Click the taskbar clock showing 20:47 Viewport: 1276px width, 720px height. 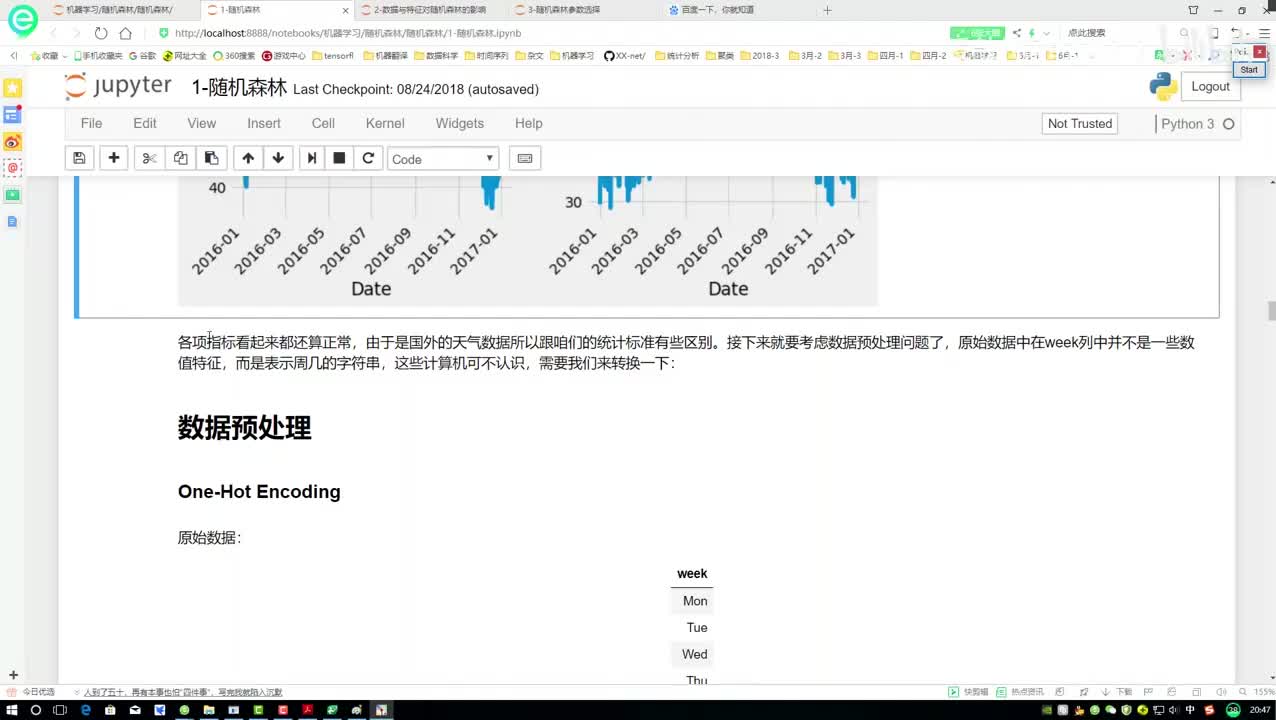[x=1260, y=710]
